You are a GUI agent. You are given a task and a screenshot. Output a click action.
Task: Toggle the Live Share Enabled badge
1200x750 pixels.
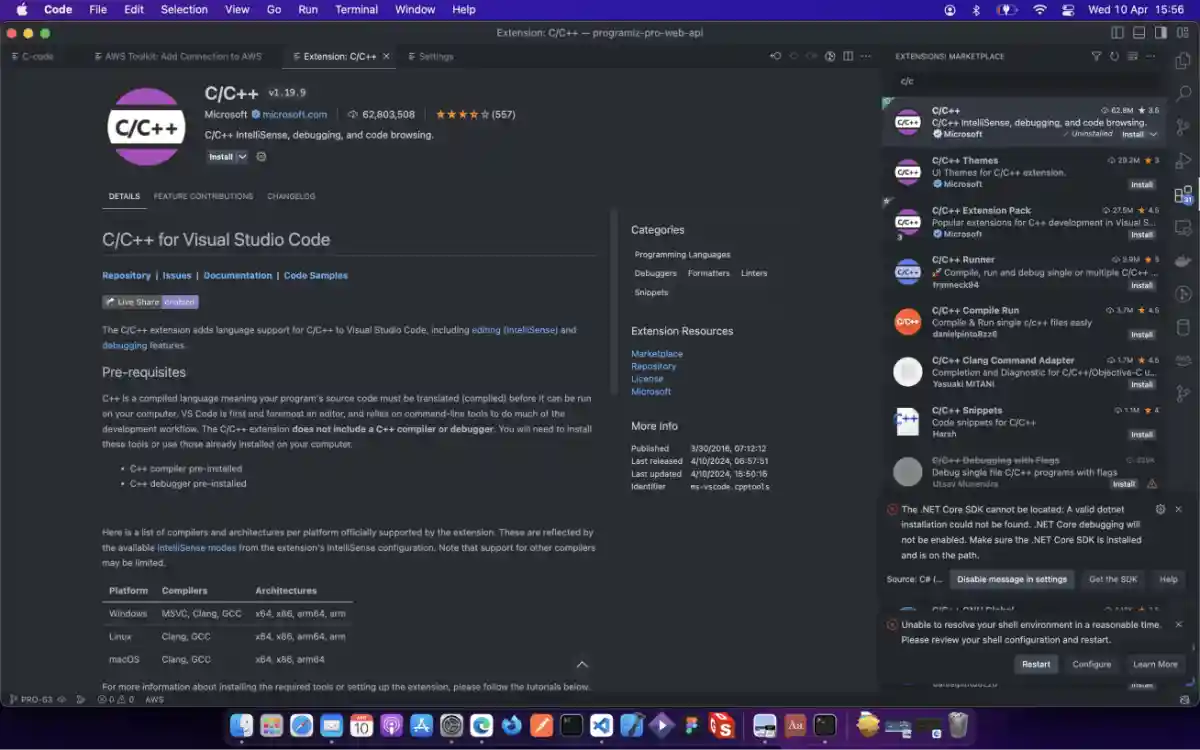pos(150,301)
